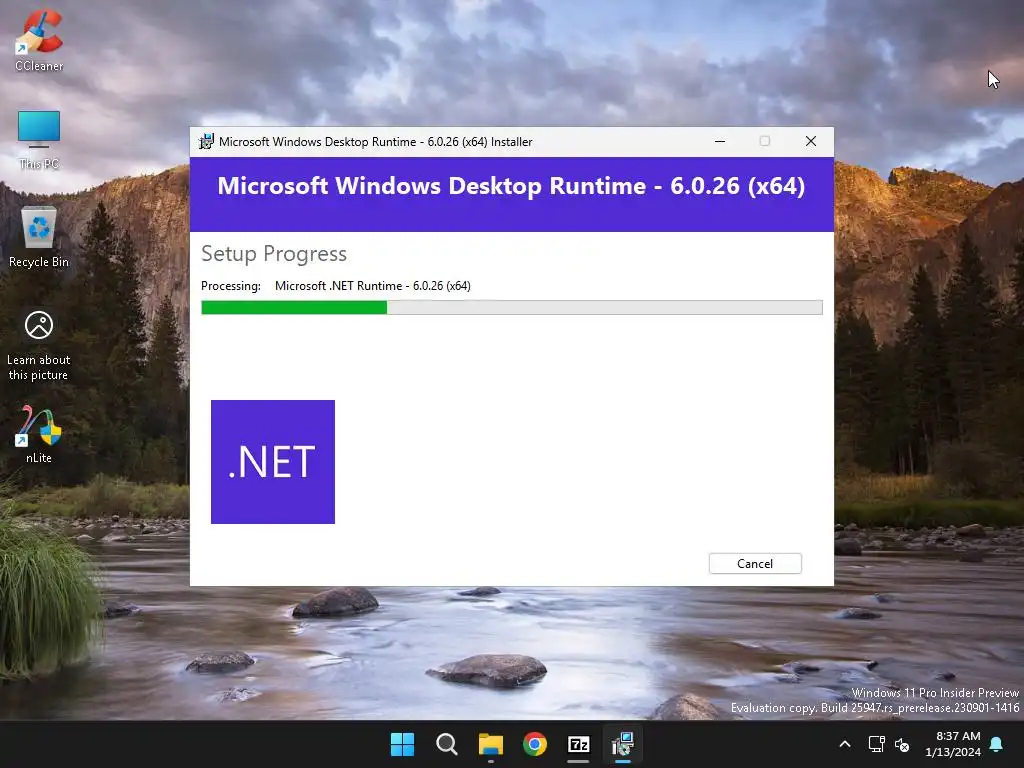Image resolution: width=1024 pixels, height=768 pixels.
Task: Launch Google Chrome from taskbar
Action: click(535, 744)
